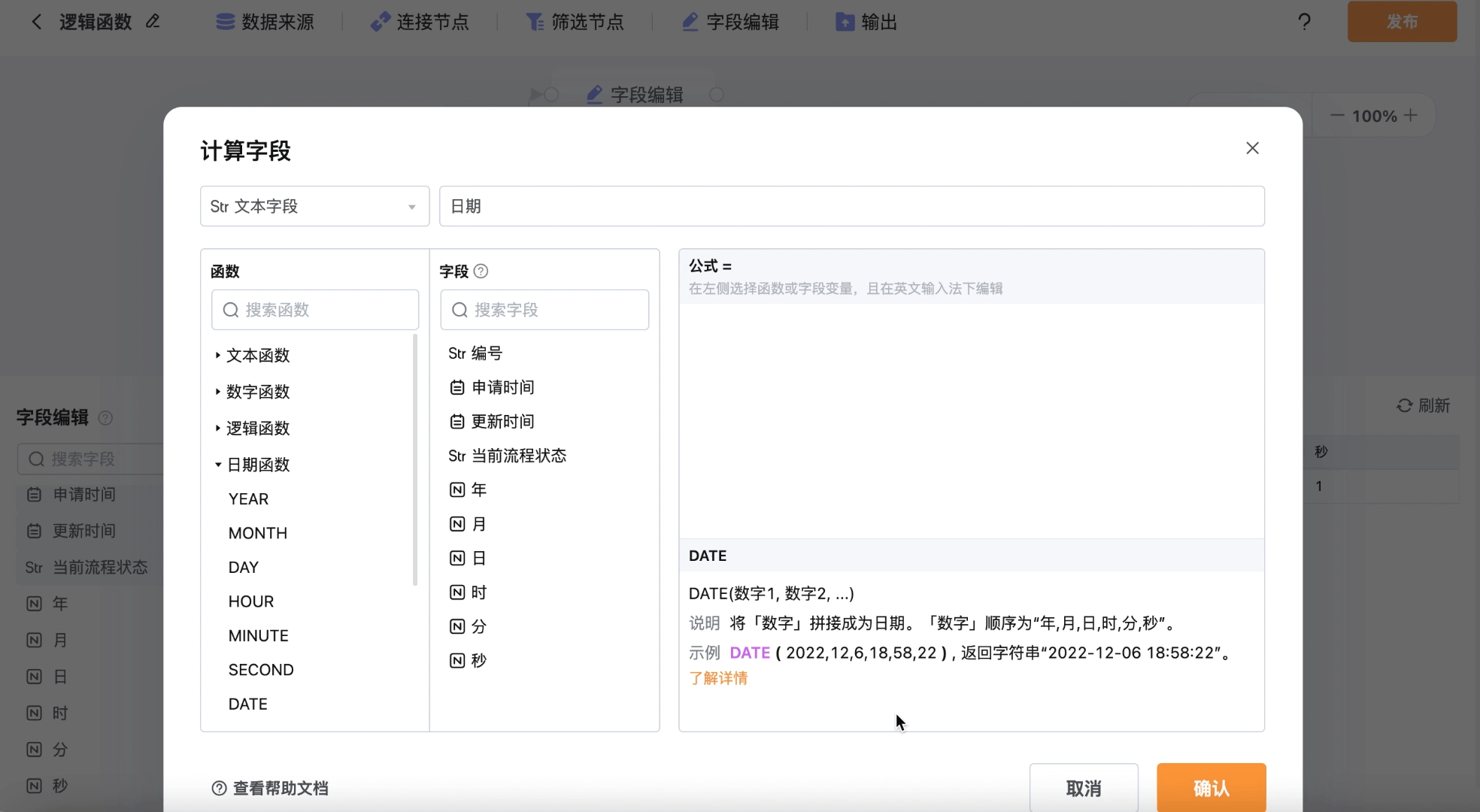Click the help question mark in top bar
The width and height of the screenshot is (1480, 812).
[x=1304, y=22]
